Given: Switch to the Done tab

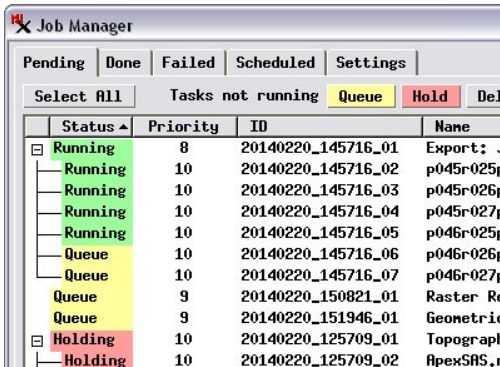Looking at the screenshot, I should (x=124, y=63).
